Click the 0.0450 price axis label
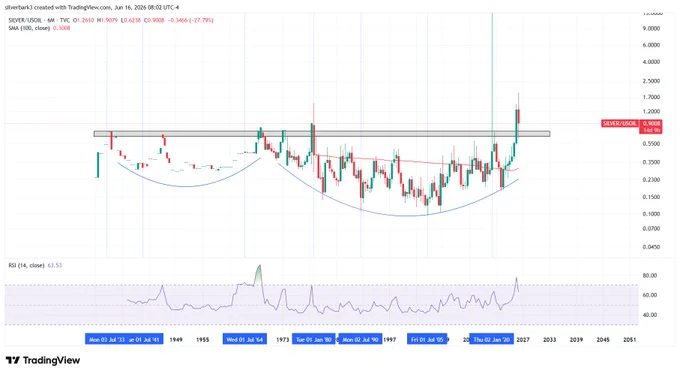The image size is (680, 374). (x=651, y=247)
